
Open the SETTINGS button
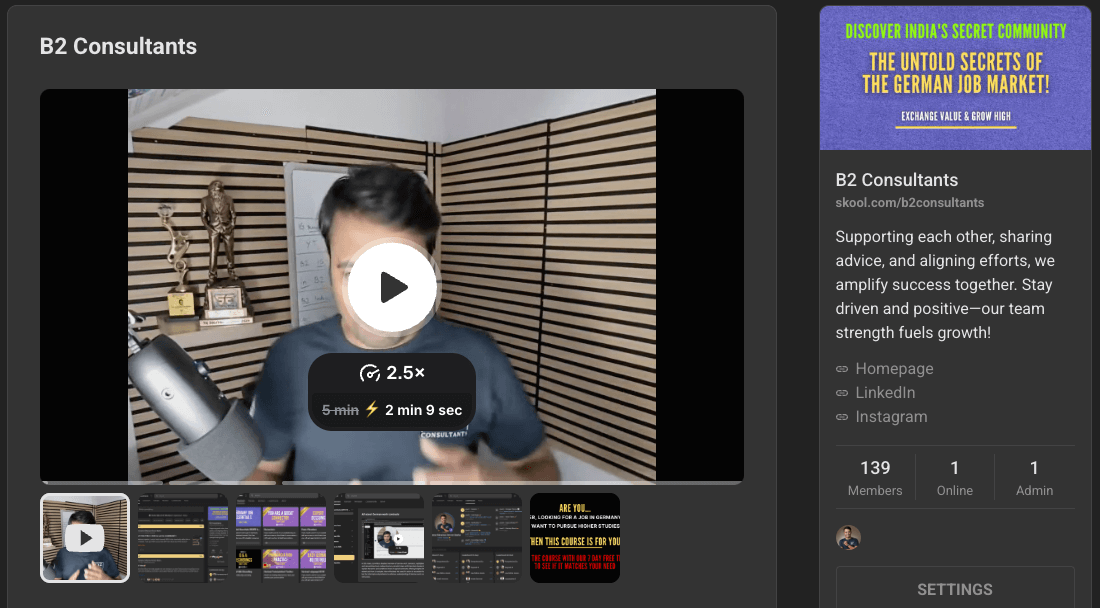click(954, 589)
